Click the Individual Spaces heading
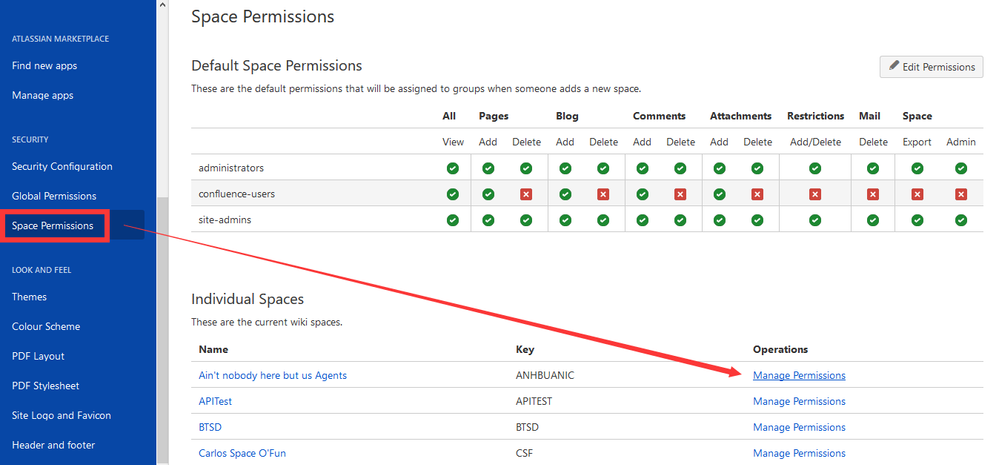The width and height of the screenshot is (999, 465). pos(248,299)
